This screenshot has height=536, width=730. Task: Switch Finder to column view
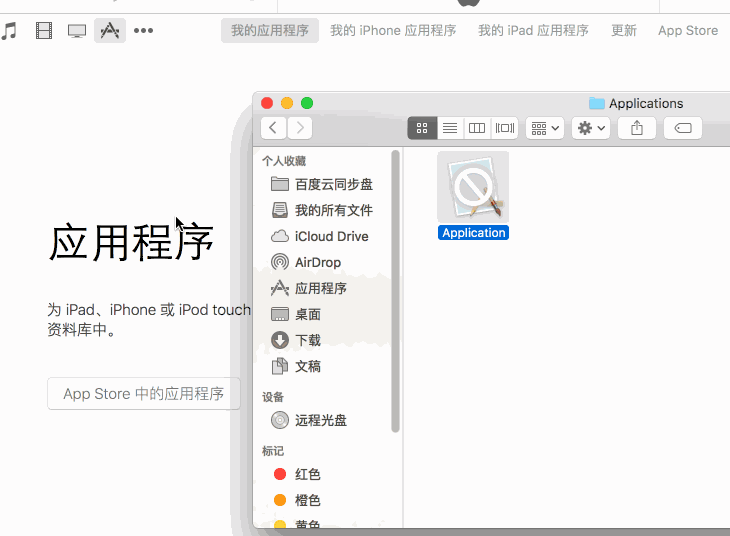click(477, 128)
